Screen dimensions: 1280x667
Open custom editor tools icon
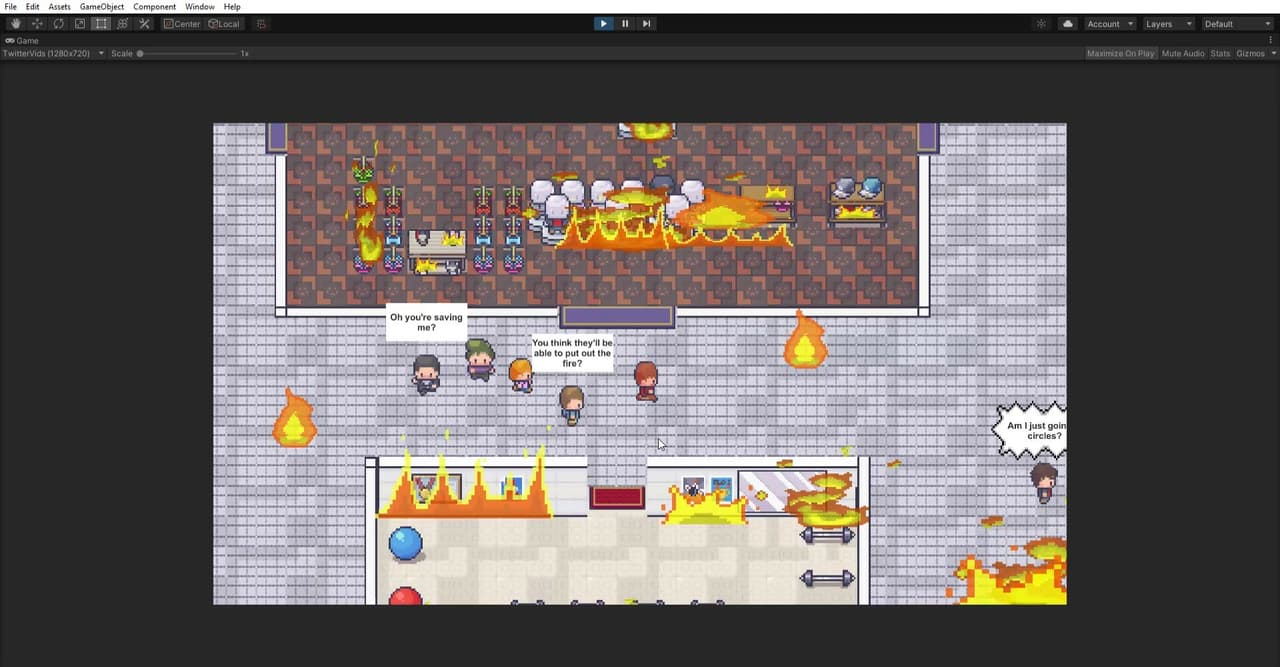pyautogui.click(x=144, y=23)
